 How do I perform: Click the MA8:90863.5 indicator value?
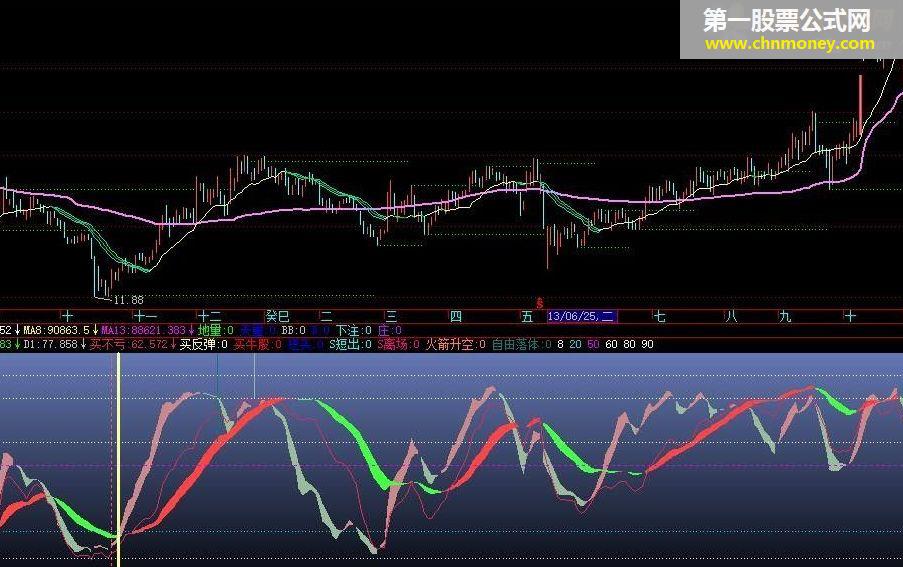(56, 330)
